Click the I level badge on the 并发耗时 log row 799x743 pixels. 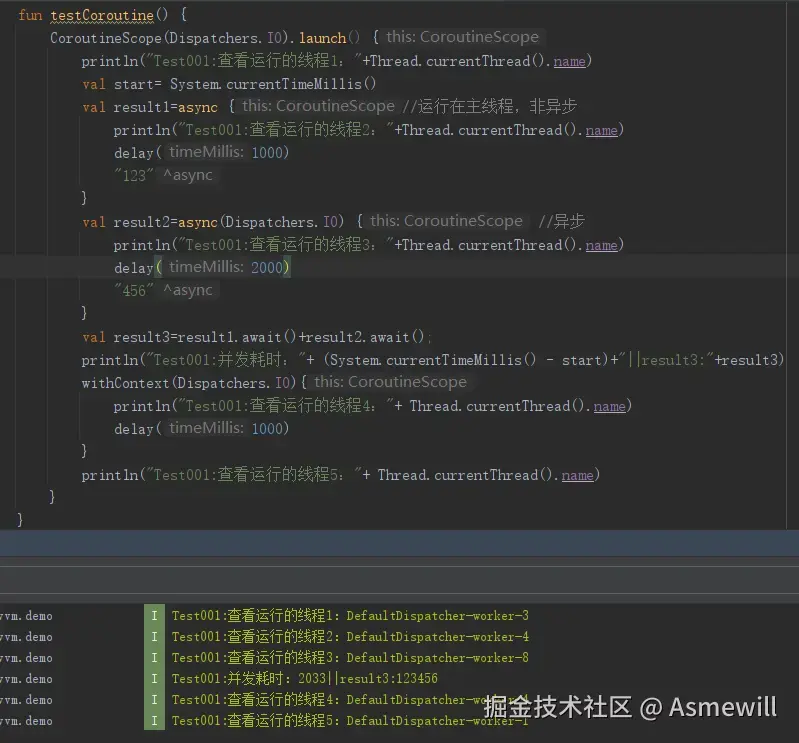click(x=154, y=678)
